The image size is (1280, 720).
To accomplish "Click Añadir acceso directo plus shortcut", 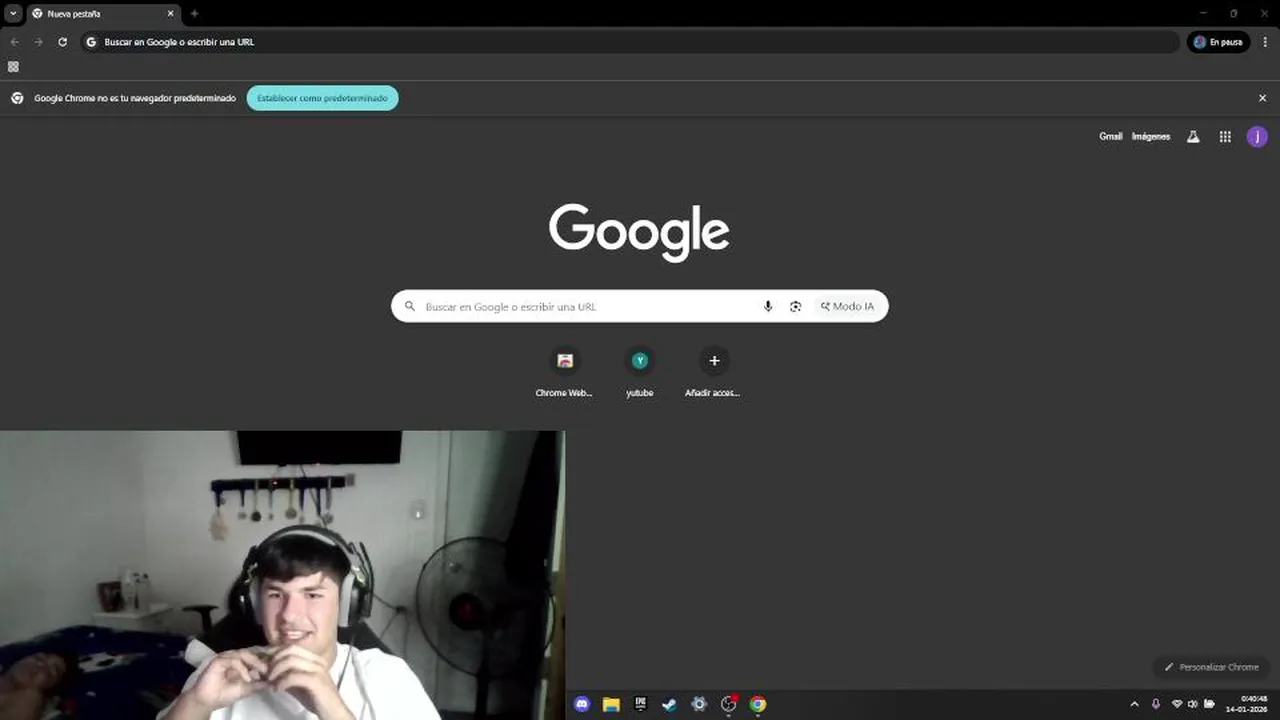I will [x=713, y=373].
